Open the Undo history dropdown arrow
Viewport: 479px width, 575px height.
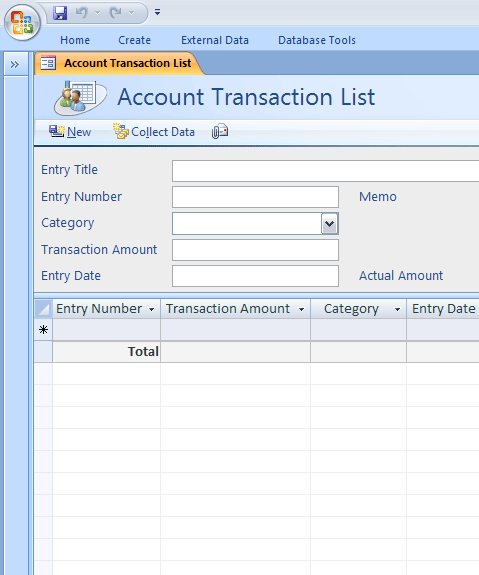click(97, 13)
